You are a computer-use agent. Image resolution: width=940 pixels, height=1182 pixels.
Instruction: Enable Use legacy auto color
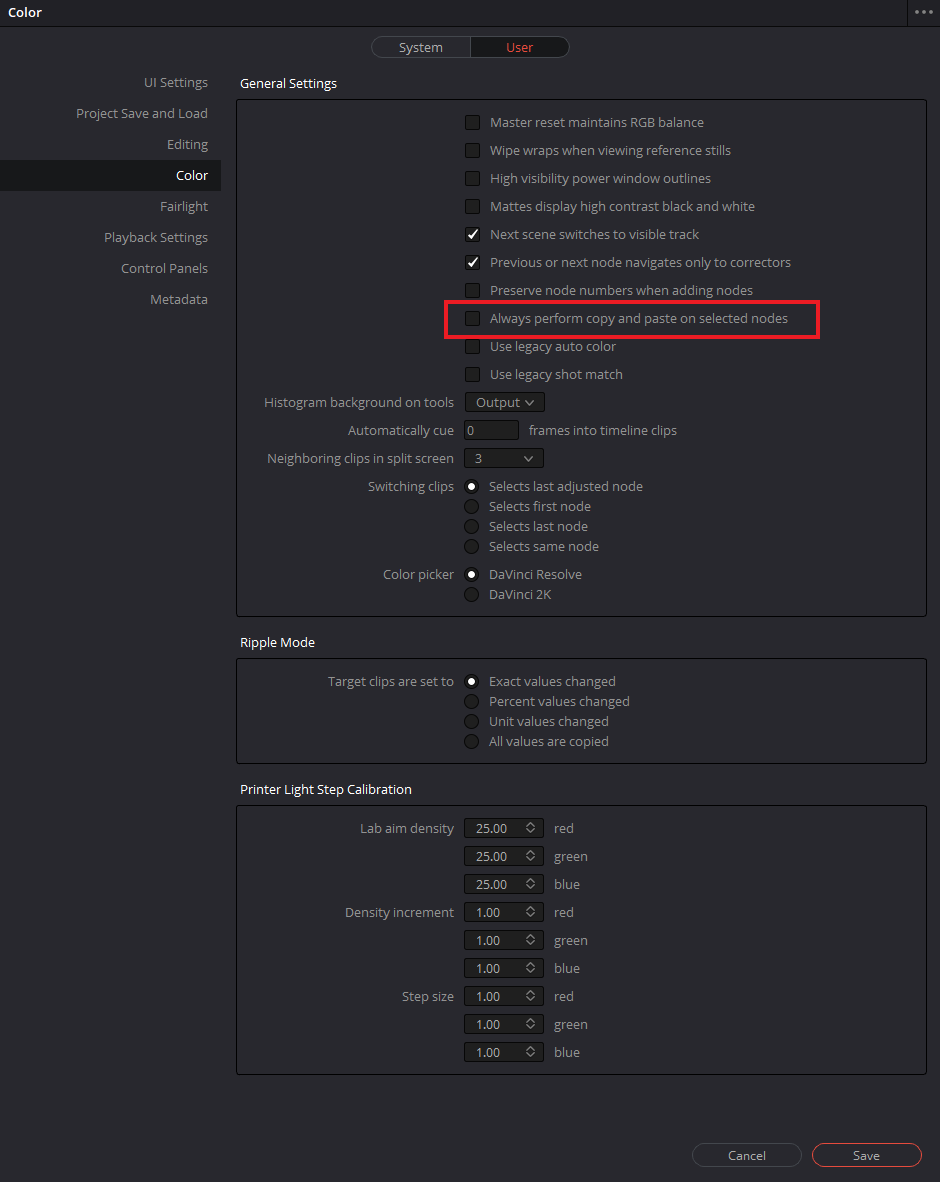point(473,346)
